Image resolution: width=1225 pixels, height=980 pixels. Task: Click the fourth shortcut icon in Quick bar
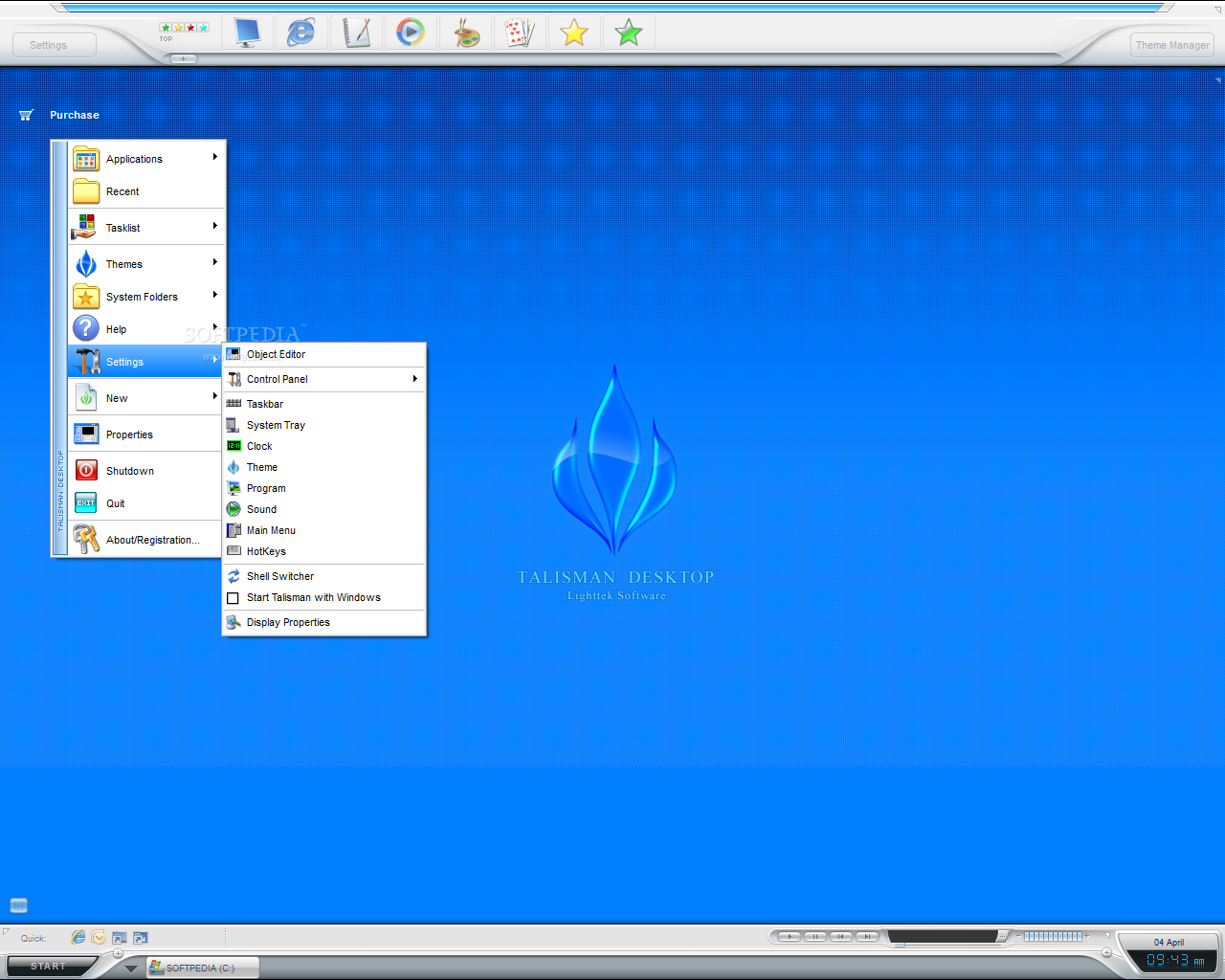141,938
